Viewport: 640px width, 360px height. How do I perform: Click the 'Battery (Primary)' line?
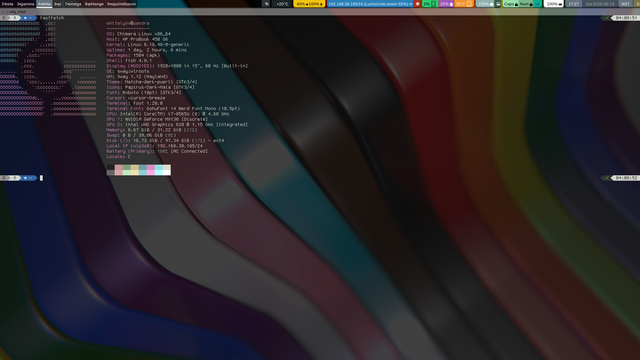pos(157,151)
